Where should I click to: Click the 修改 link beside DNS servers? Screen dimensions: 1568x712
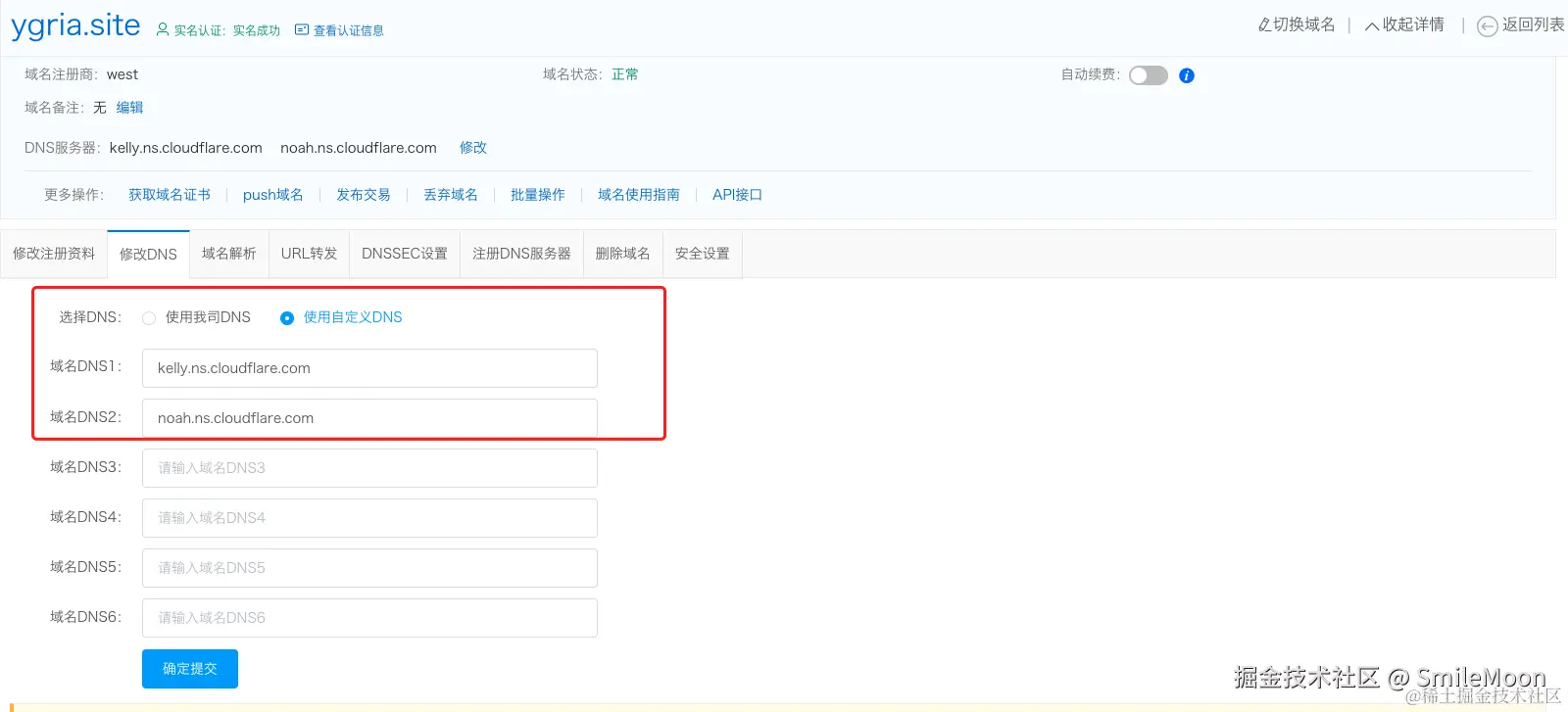pos(473,148)
